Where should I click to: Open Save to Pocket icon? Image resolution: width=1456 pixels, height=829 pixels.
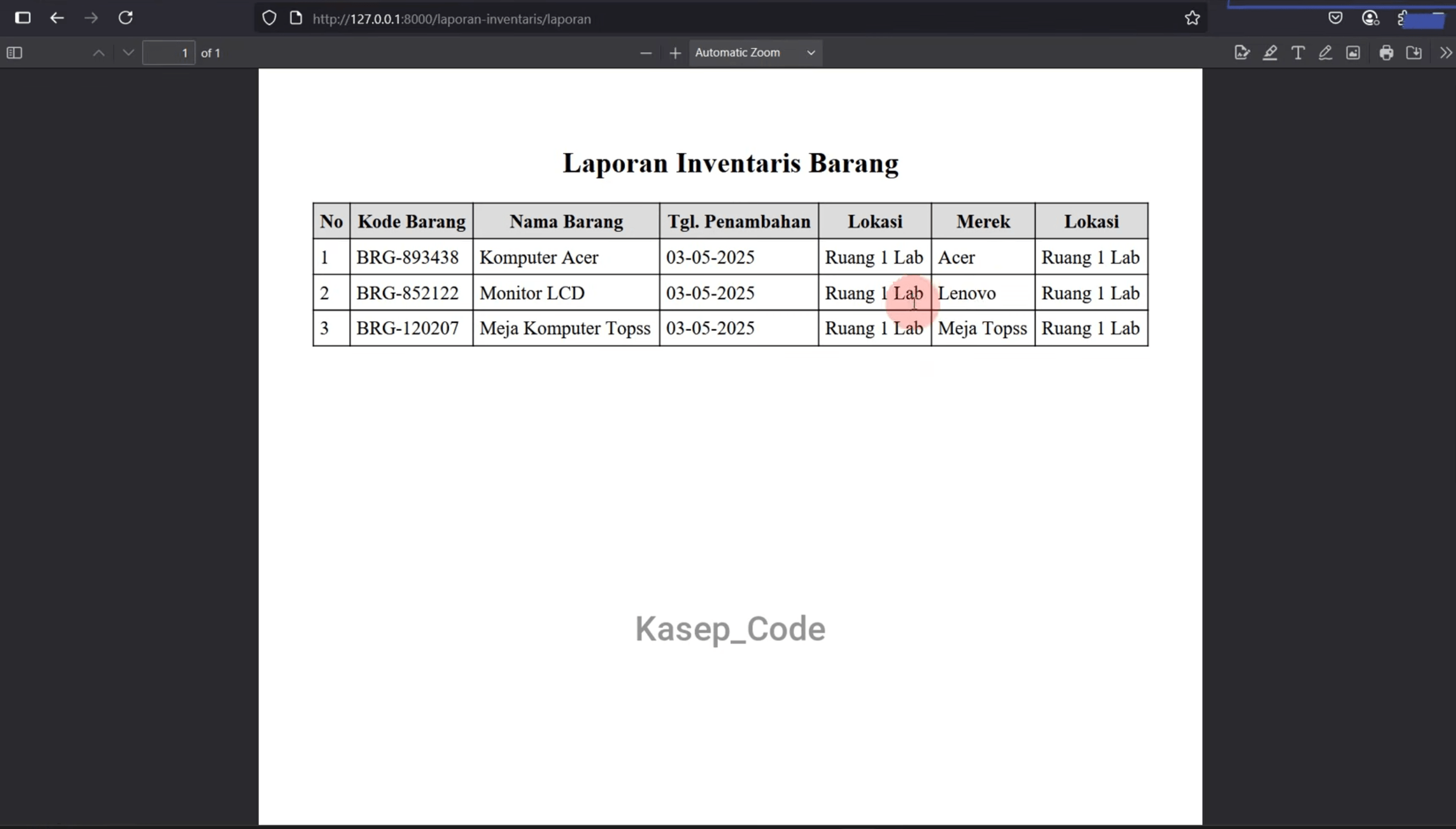(1335, 18)
